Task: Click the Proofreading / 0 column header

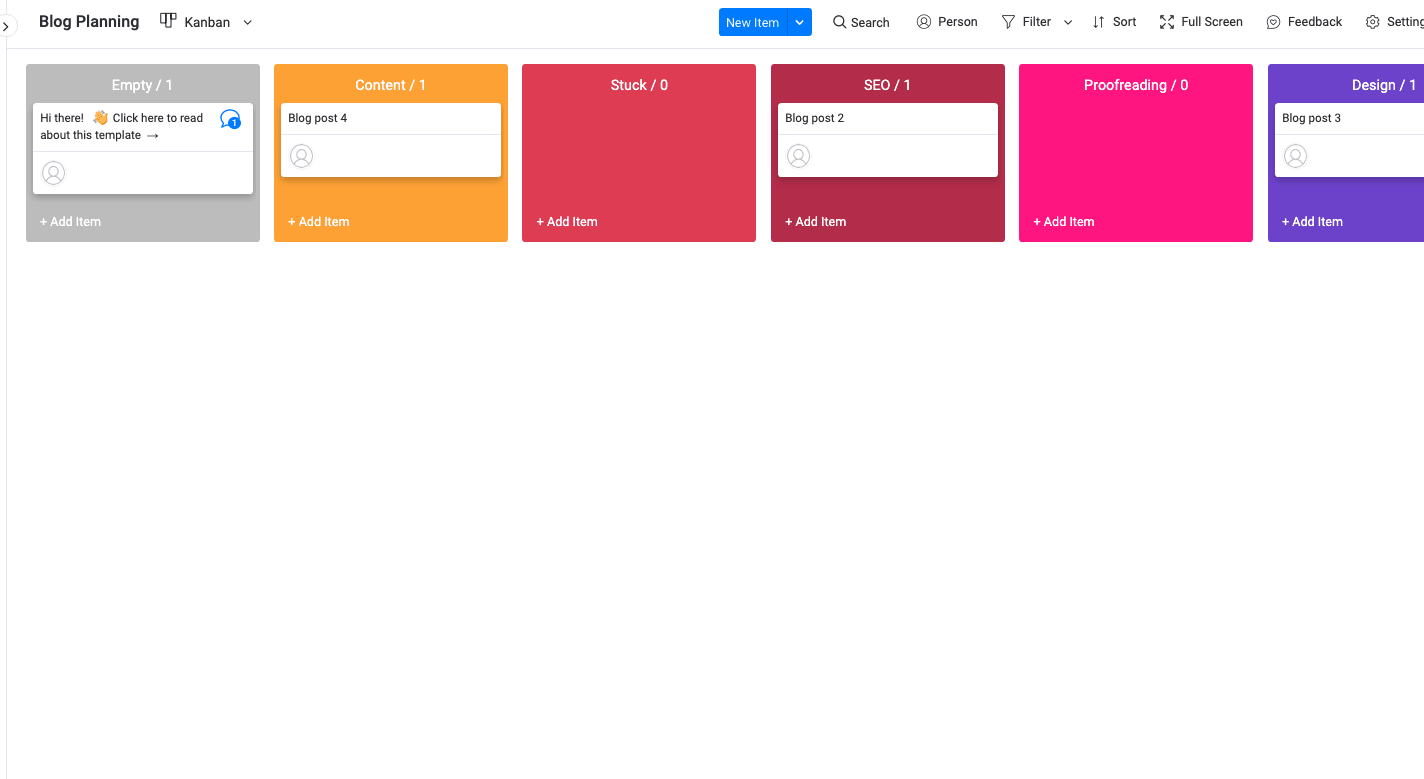Action: 1136,85
